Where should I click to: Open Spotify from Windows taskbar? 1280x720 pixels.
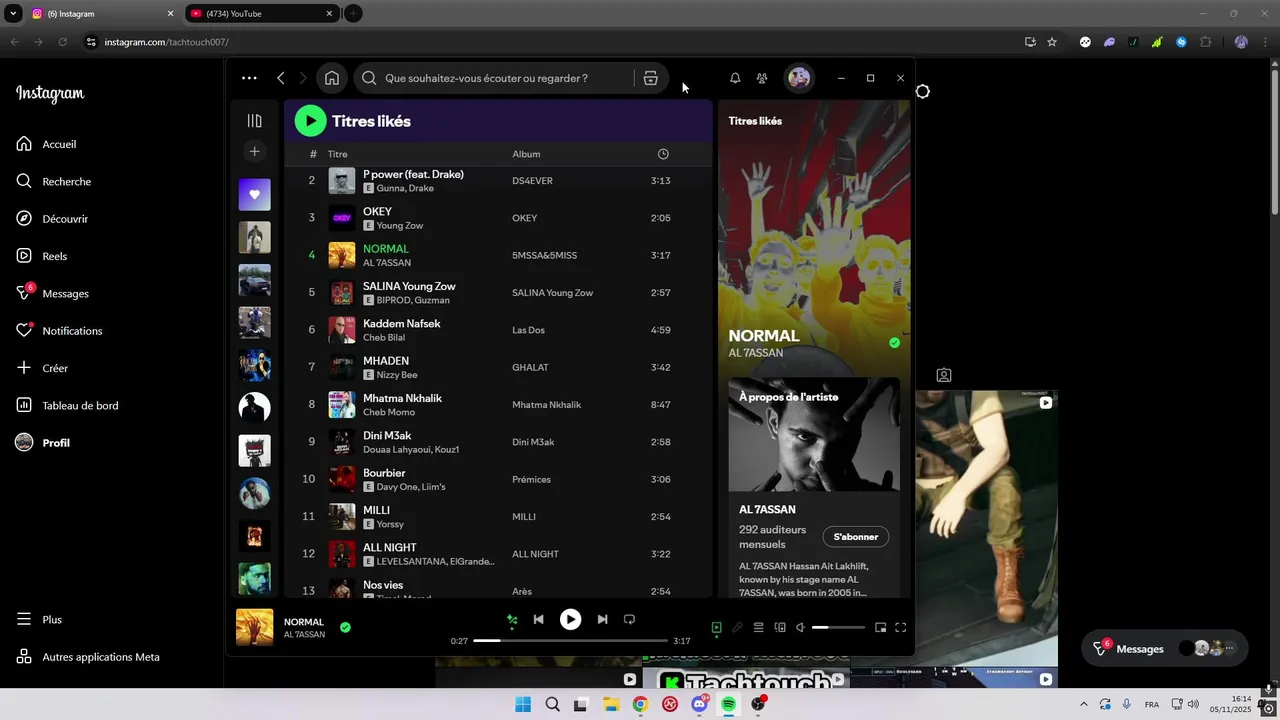tap(728, 704)
